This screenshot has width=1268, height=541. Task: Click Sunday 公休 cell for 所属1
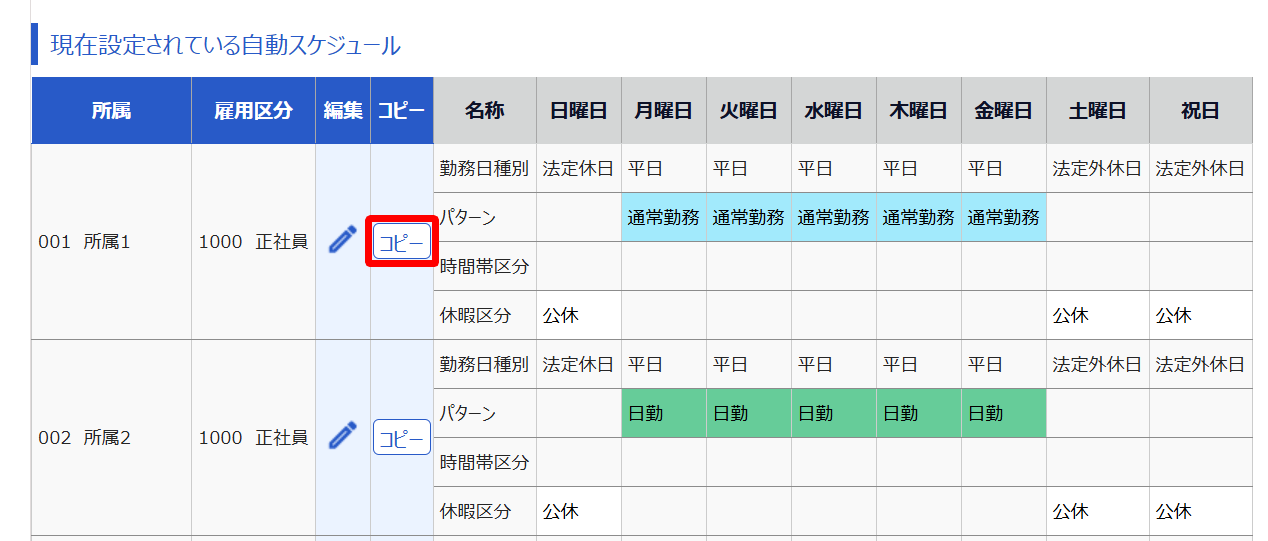point(579,315)
